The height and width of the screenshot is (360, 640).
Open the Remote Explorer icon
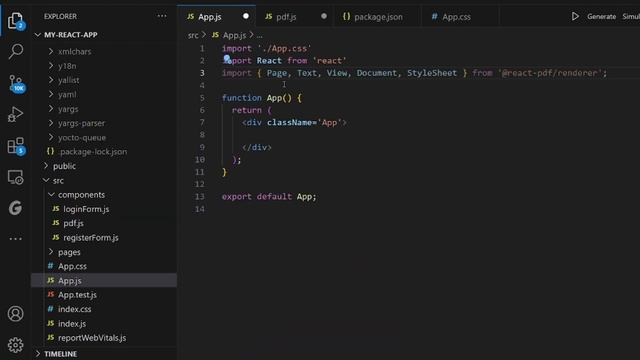click(16, 177)
